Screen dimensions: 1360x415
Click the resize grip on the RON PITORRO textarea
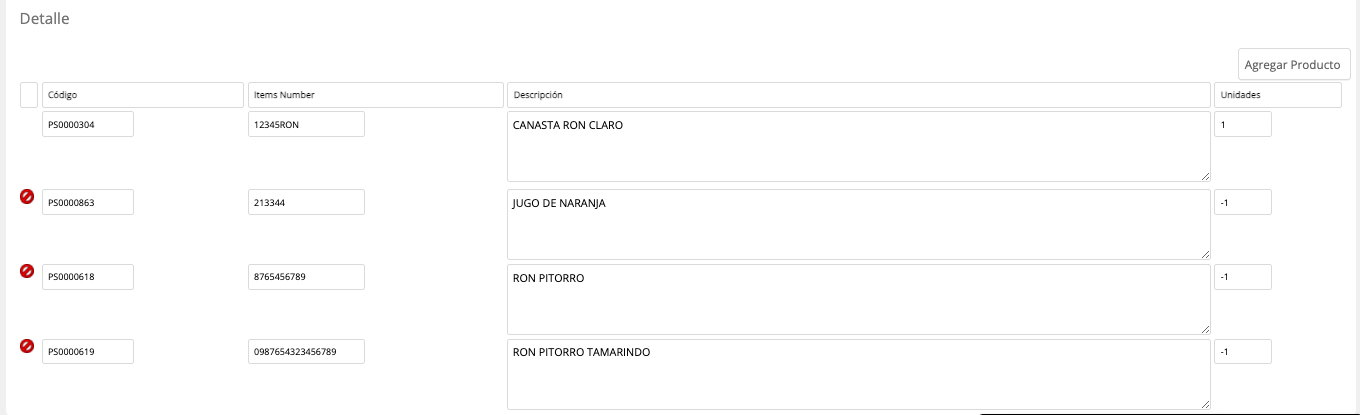click(1204, 328)
